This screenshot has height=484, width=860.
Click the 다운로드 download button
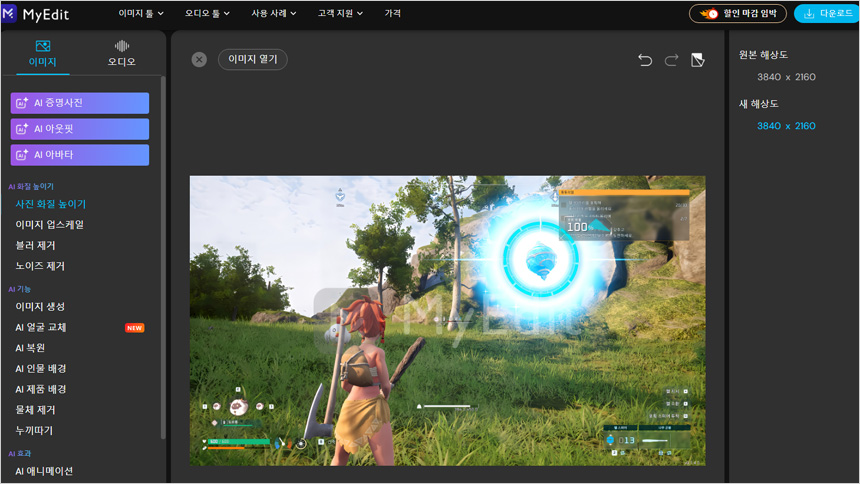[x=825, y=14]
